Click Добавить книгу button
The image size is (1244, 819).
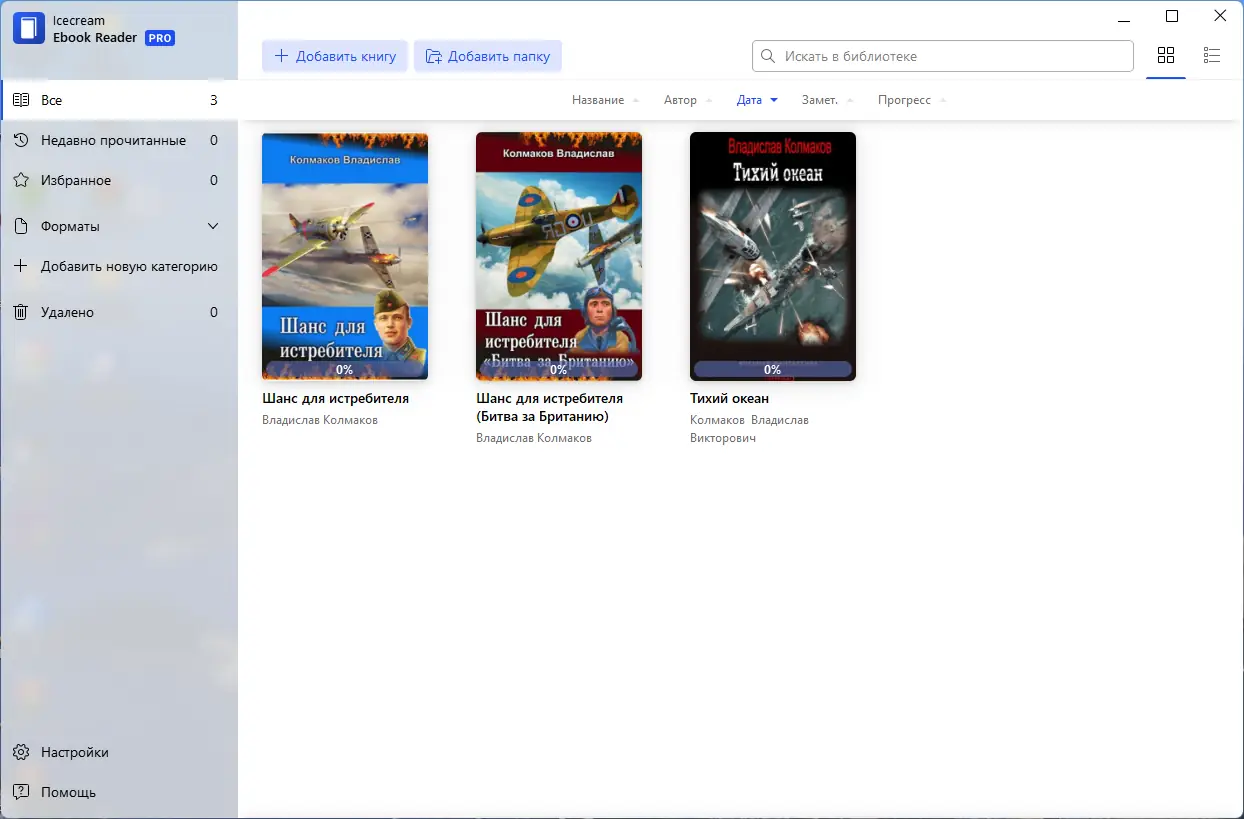click(x=335, y=56)
